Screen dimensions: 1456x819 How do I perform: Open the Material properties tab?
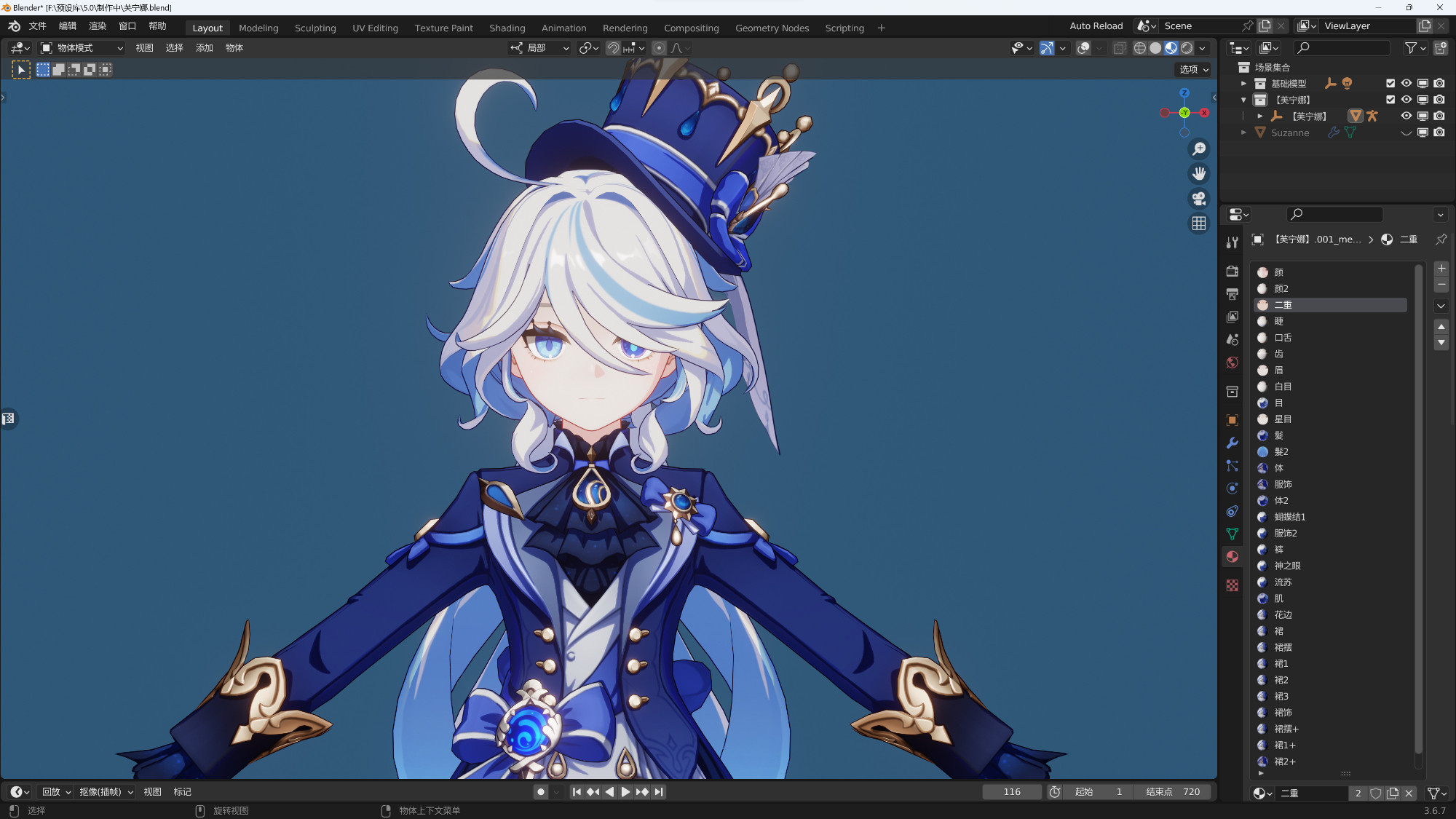(x=1232, y=557)
